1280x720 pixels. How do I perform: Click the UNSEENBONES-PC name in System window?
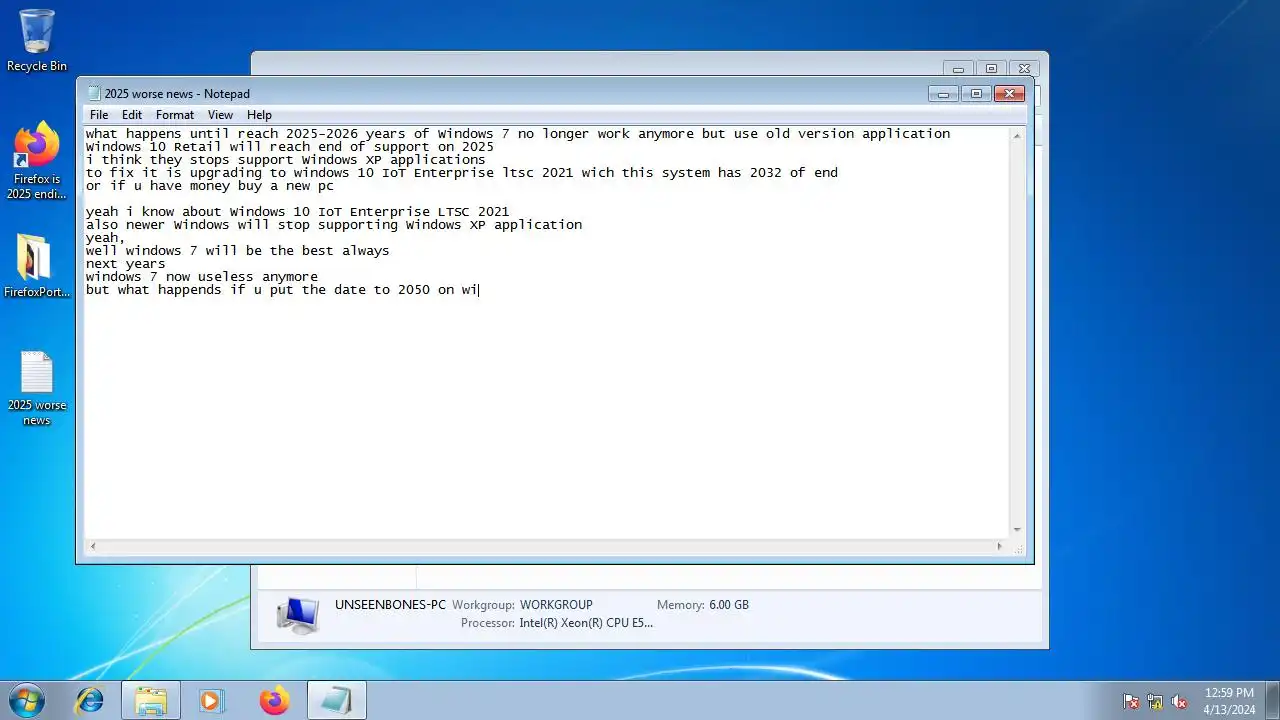pos(390,605)
